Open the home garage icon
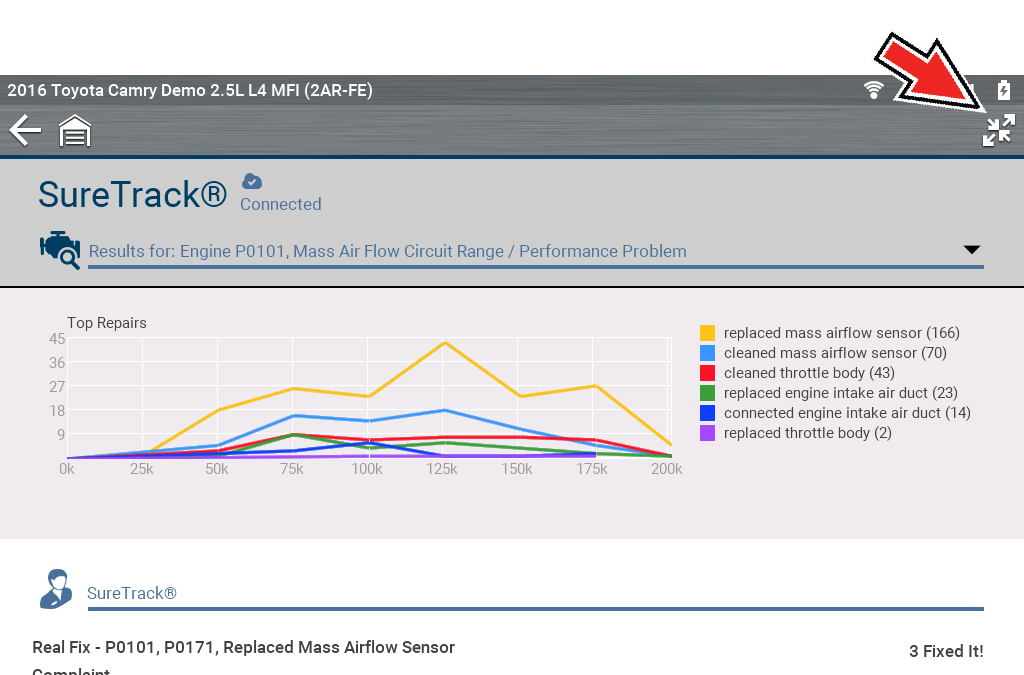The width and height of the screenshot is (1024, 675). pyautogui.click(x=75, y=131)
